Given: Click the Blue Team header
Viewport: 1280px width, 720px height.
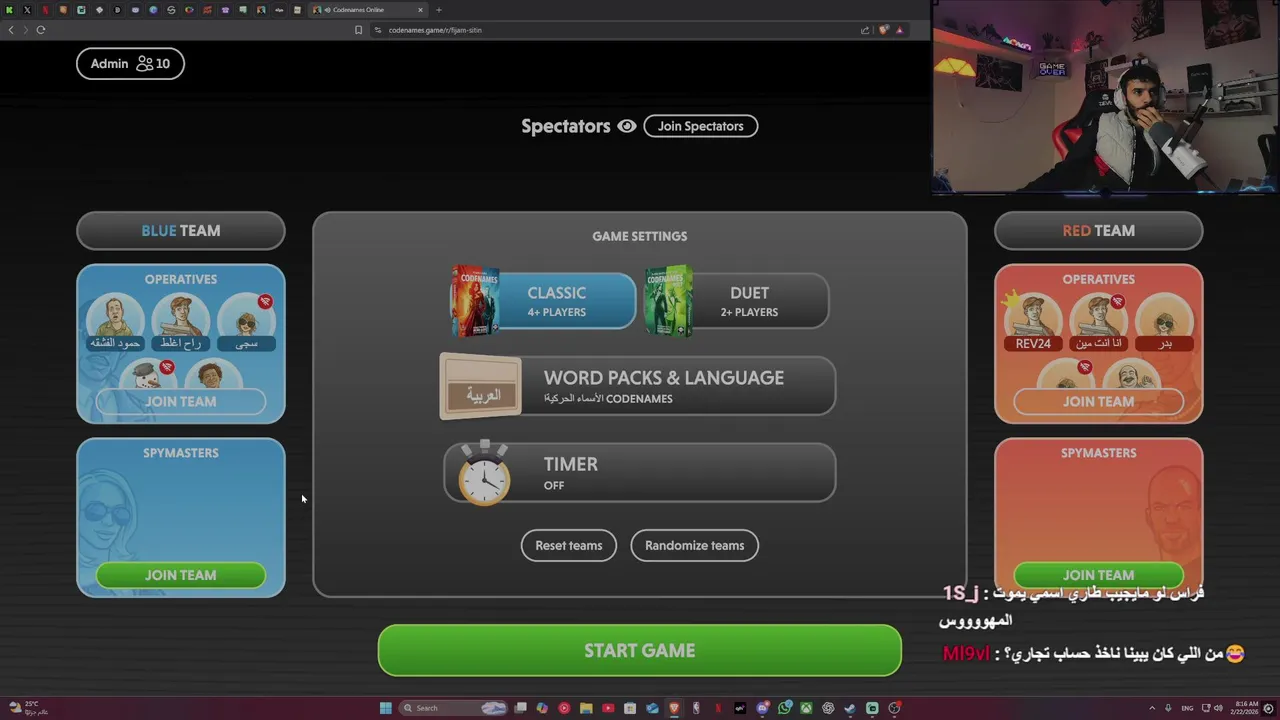Looking at the screenshot, I should [x=181, y=231].
